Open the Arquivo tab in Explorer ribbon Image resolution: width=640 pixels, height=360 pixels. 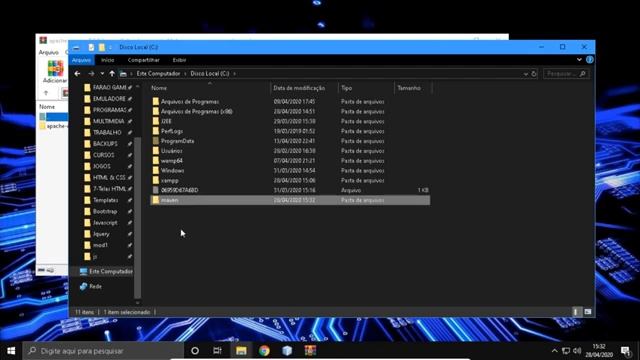tap(82, 60)
